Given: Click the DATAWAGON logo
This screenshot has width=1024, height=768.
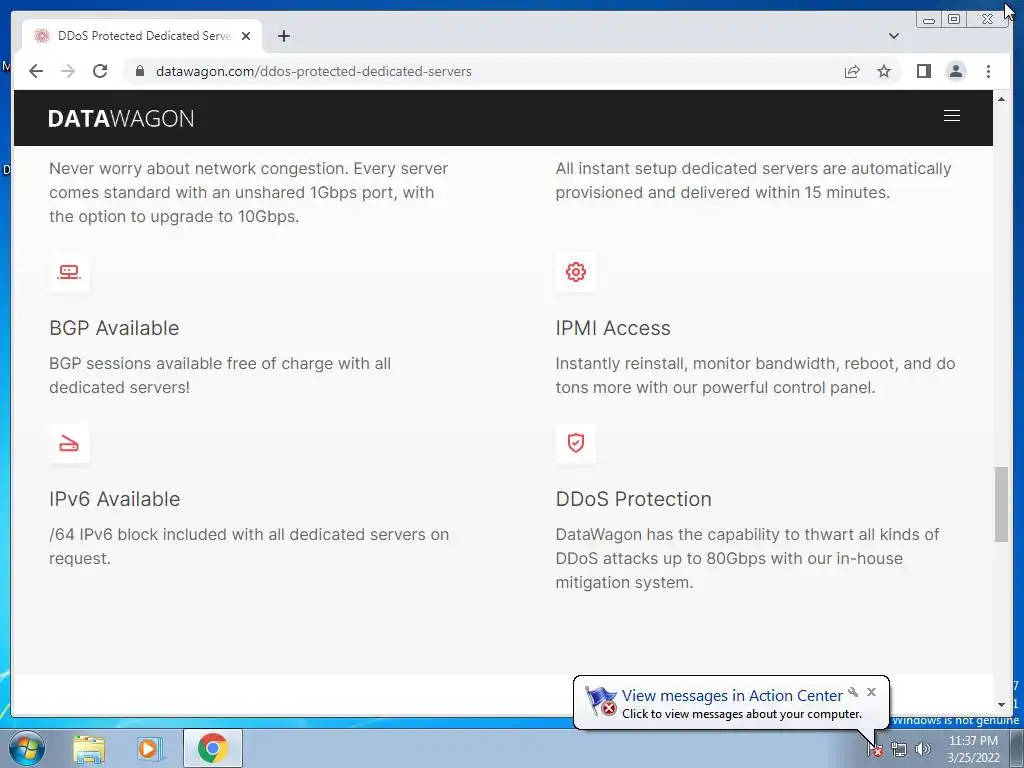Looking at the screenshot, I should [x=121, y=118].
